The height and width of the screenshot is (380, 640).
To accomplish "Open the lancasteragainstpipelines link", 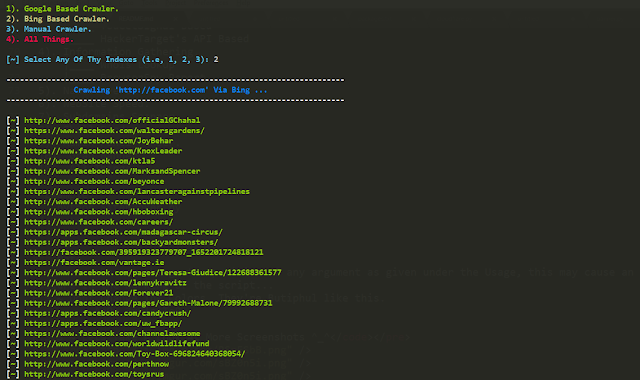I will tap(137, 191).
